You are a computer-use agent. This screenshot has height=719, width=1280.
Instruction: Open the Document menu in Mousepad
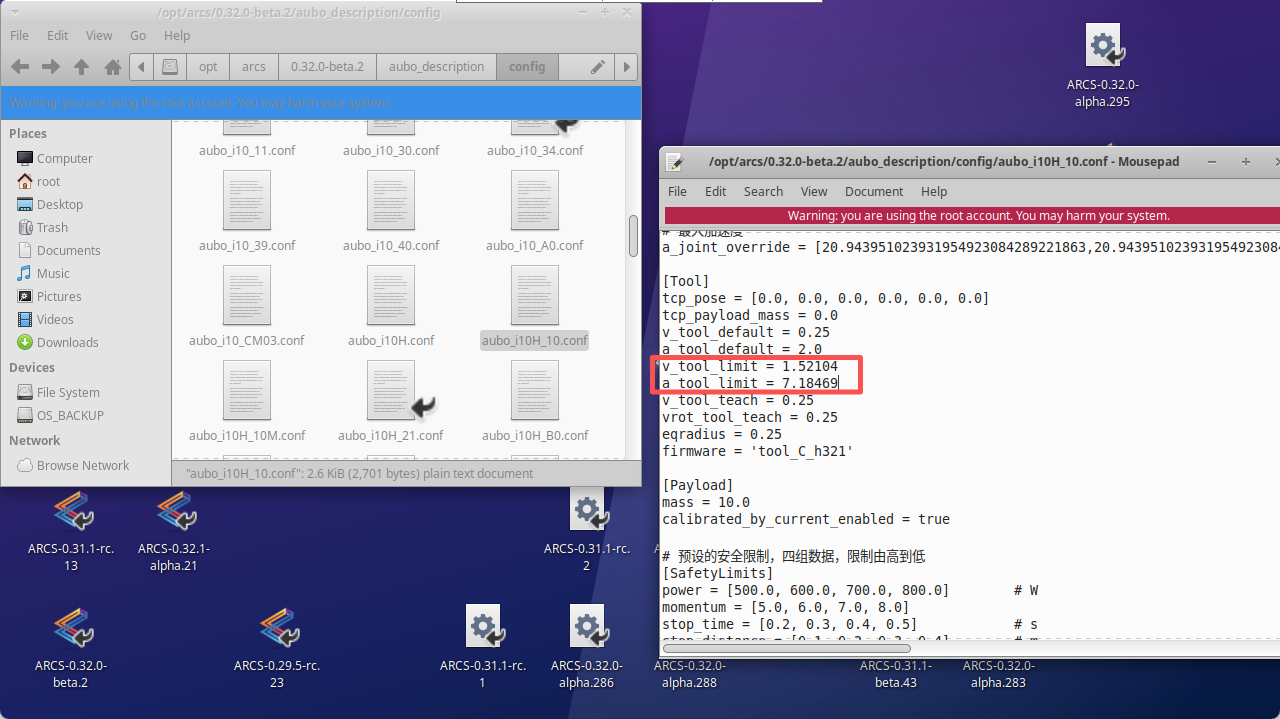(x=873, y=191)
